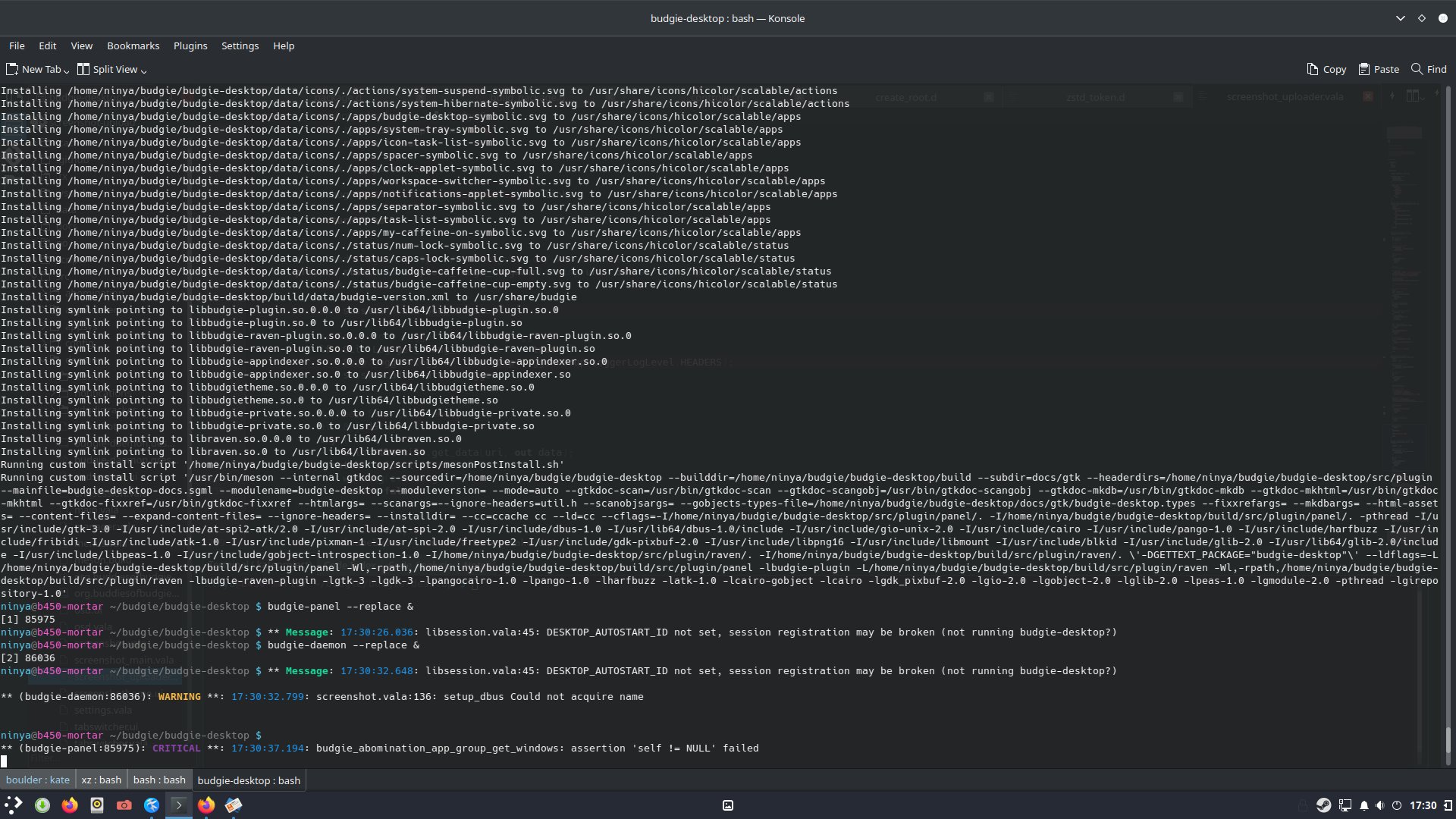The height and width of the screenshot is (819, 1456).
Task: Open the Rhythmbox speaker icon in taskbar
Action: point(97,805)
